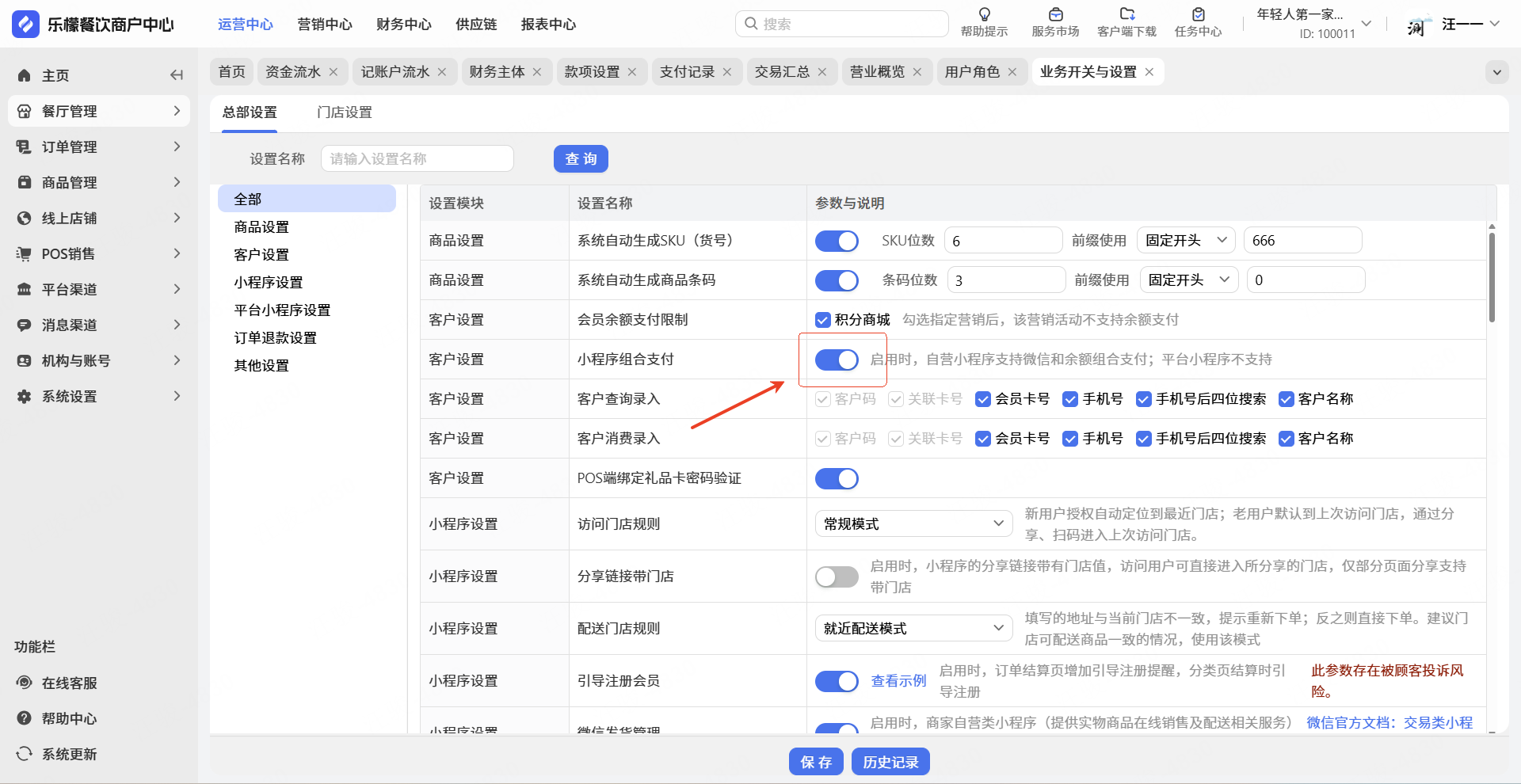Open the 就近配送模式 dropdown
The image size is (1521, 784).
coord(913,628)
